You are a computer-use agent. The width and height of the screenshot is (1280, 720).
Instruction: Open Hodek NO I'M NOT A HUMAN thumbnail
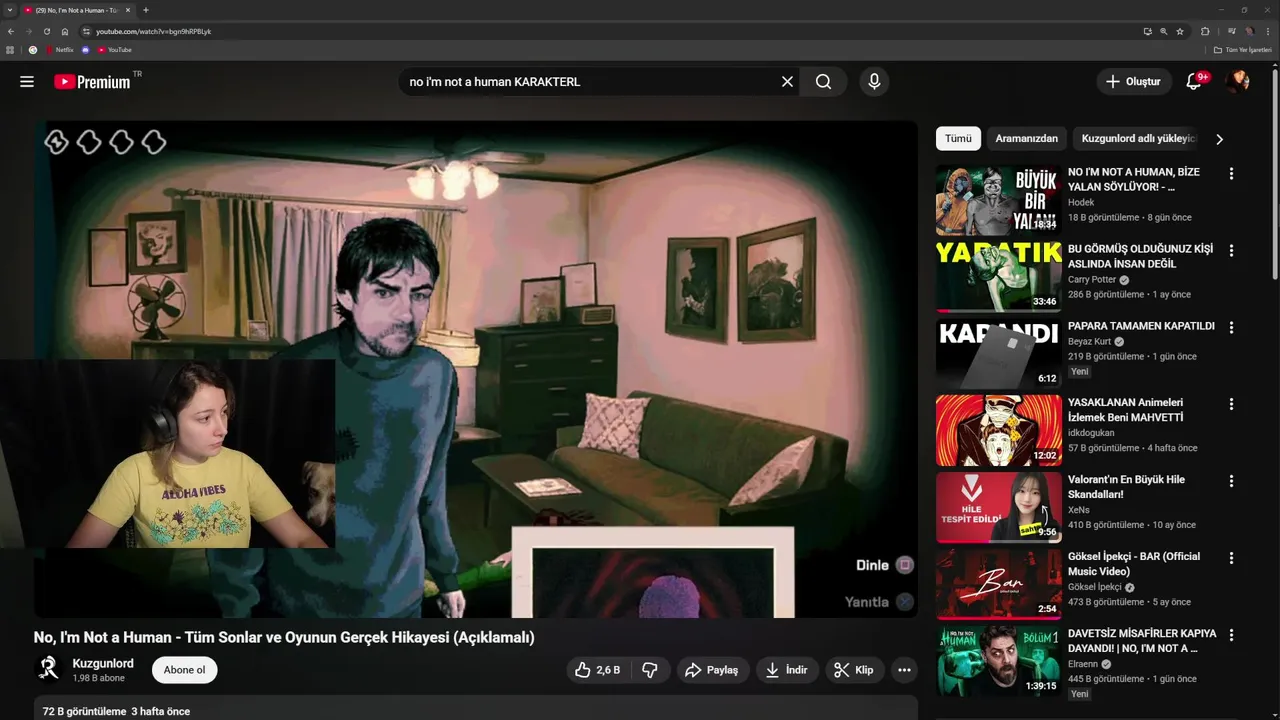(998, 200)
